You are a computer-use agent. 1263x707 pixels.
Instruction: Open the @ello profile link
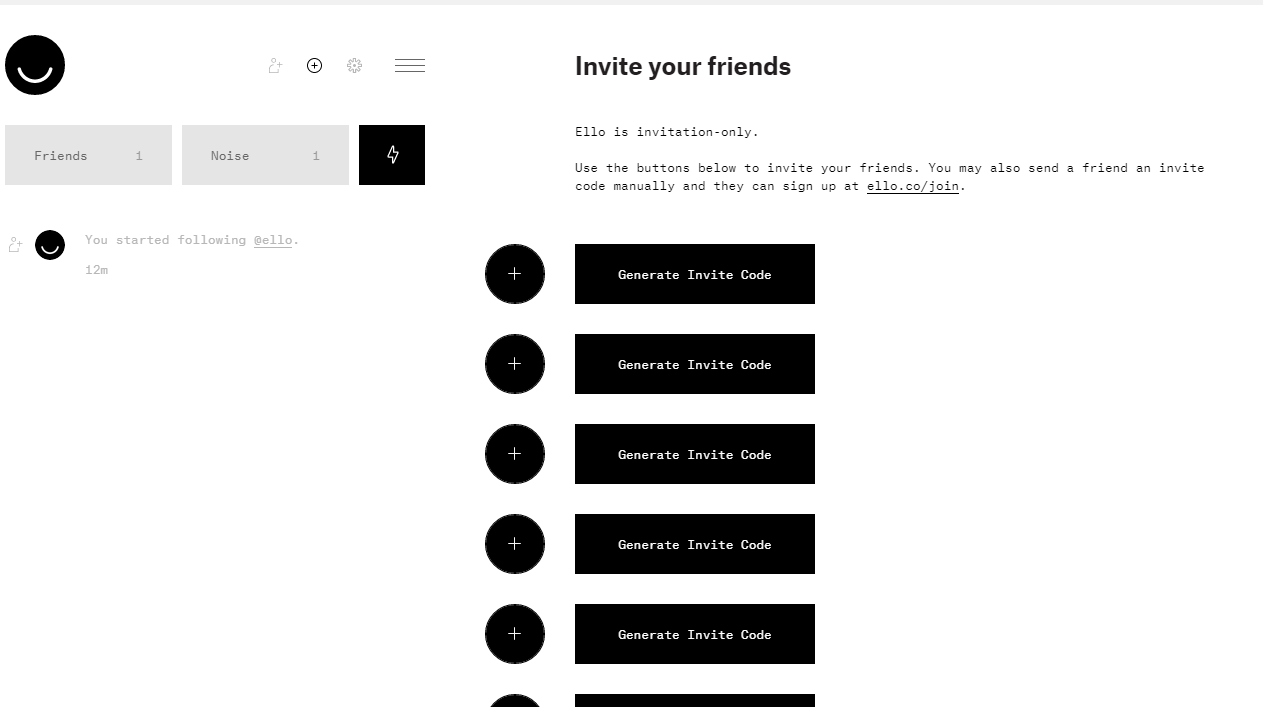273,240
